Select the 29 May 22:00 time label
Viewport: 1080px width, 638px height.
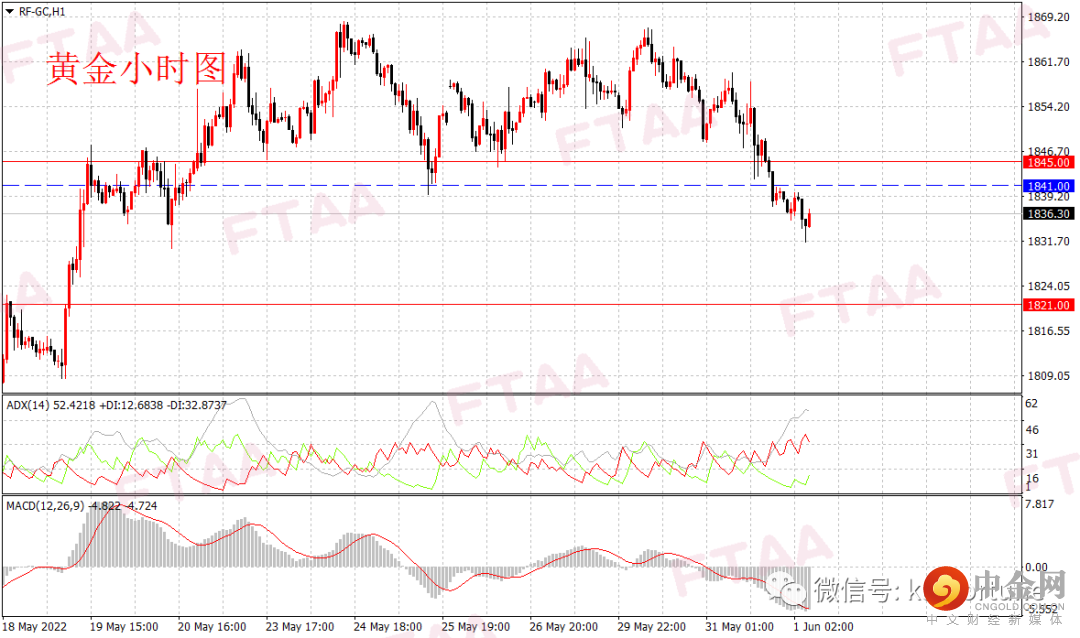pyautogui.click(x=652, y=627)
